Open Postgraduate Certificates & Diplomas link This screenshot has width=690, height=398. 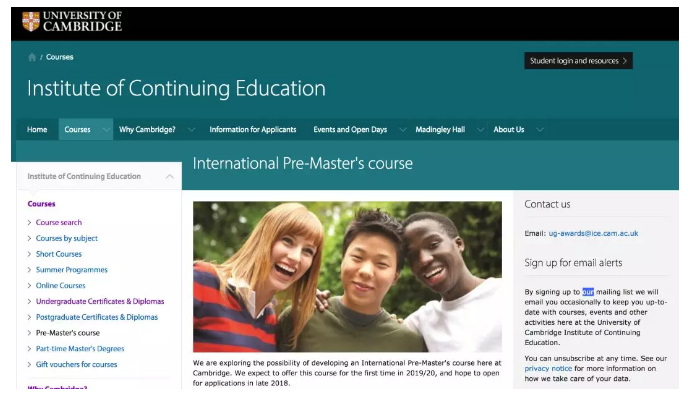(x=97, y=317)
